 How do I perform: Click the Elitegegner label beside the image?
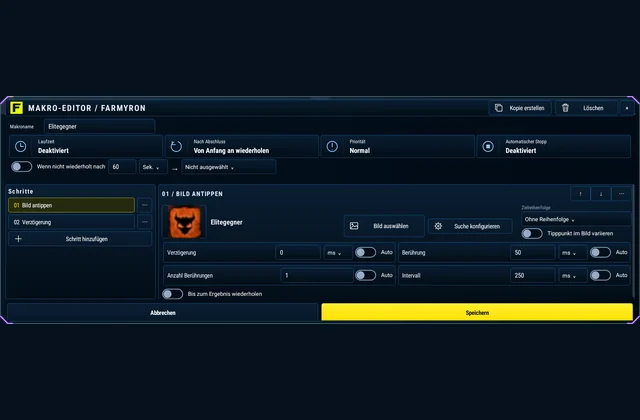tap(227, 222)
